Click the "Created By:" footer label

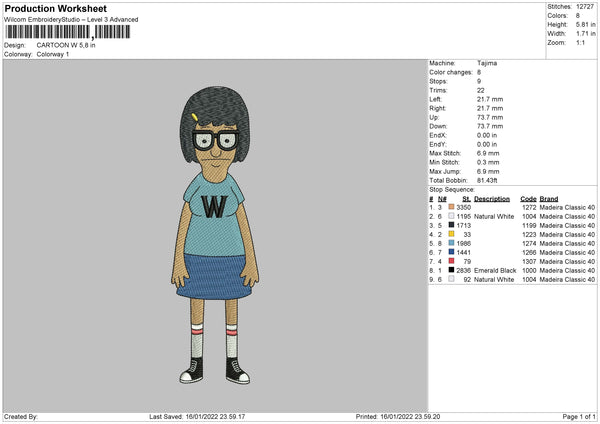(21, 416)
